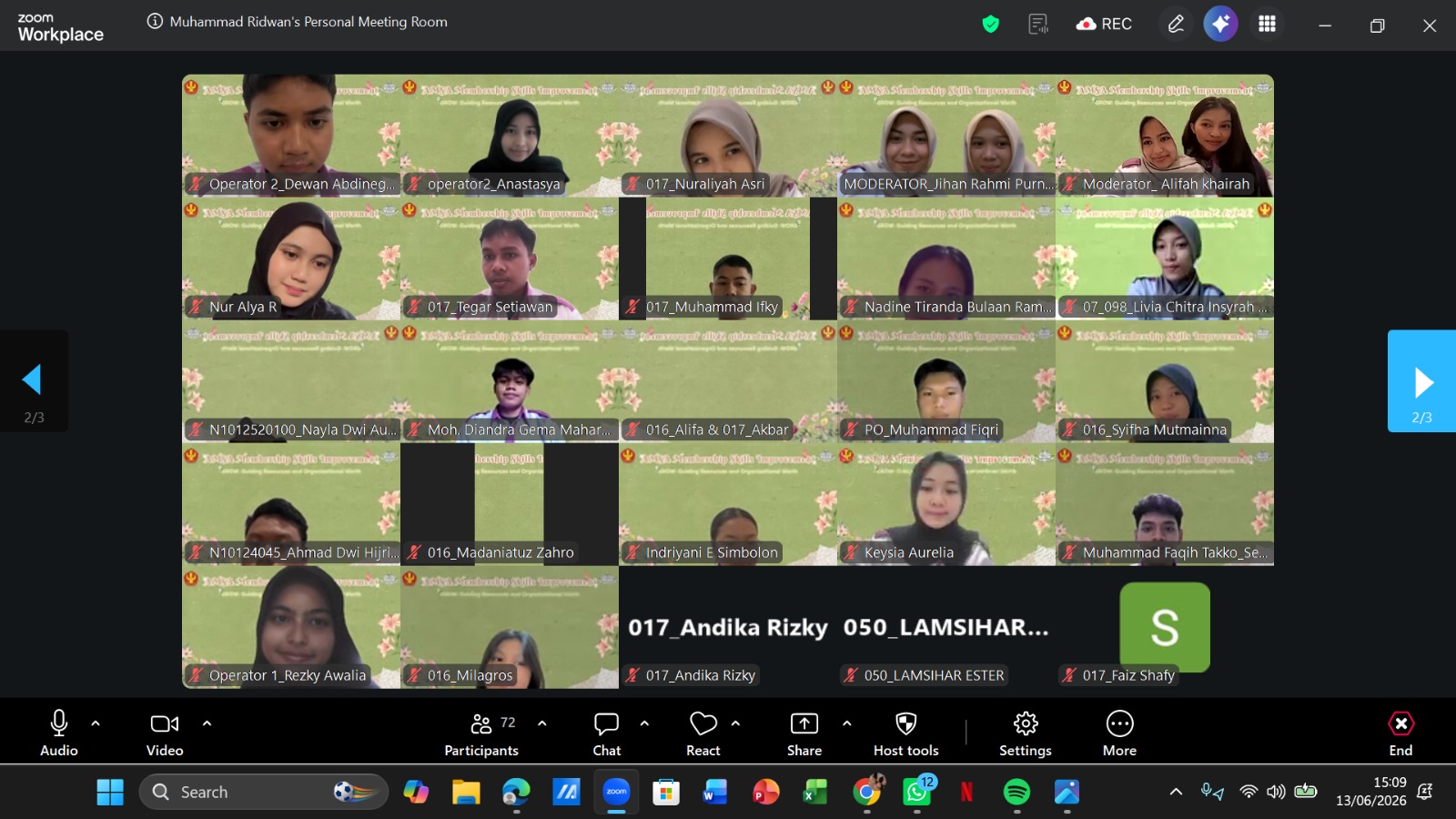
Task: Click the Moderator_ Alifah khairah name label
Action: click(x=1166, y=184)
